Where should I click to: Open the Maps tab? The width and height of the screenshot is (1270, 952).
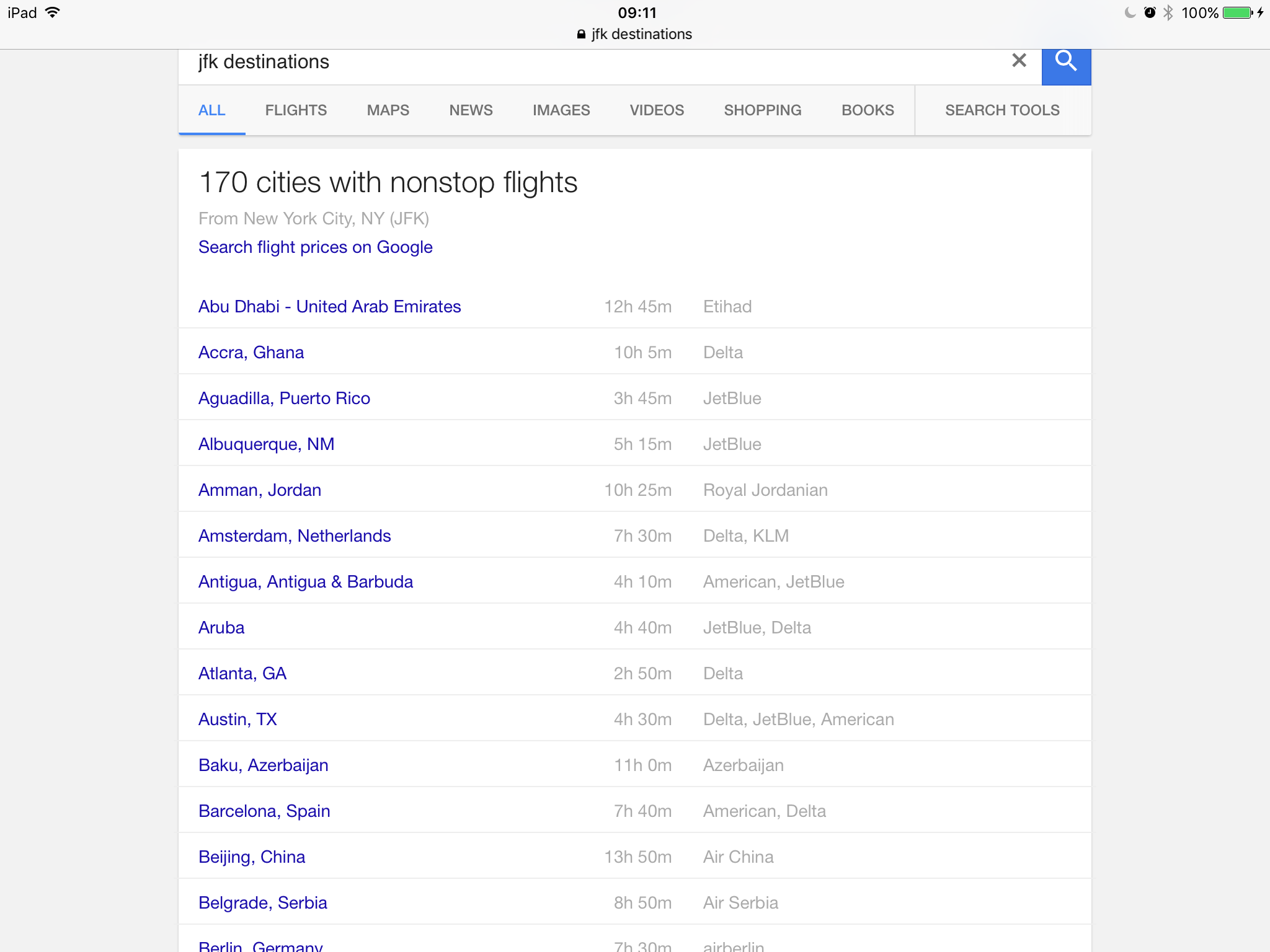coord(388,110)
